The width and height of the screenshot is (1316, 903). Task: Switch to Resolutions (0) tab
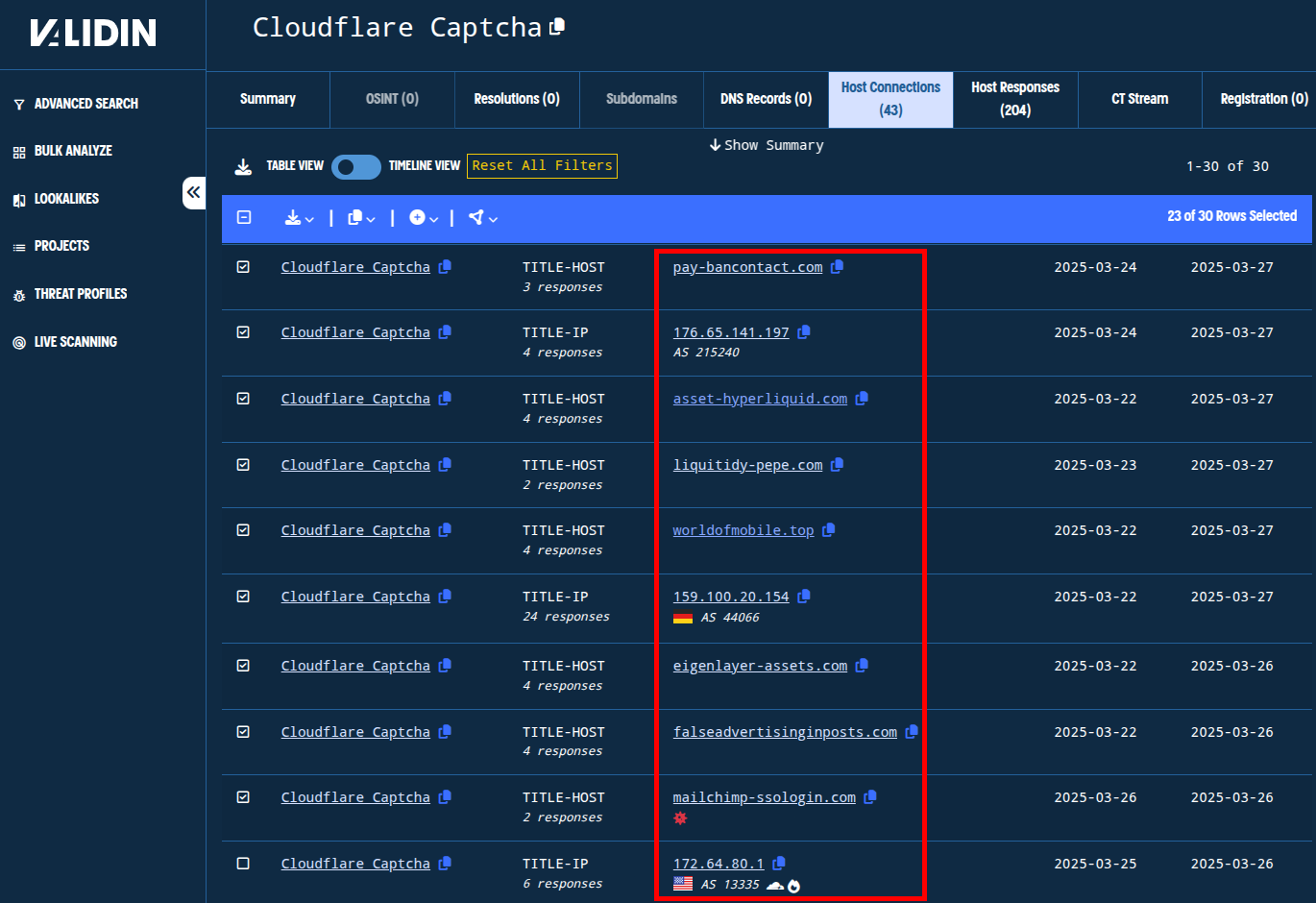517,99
